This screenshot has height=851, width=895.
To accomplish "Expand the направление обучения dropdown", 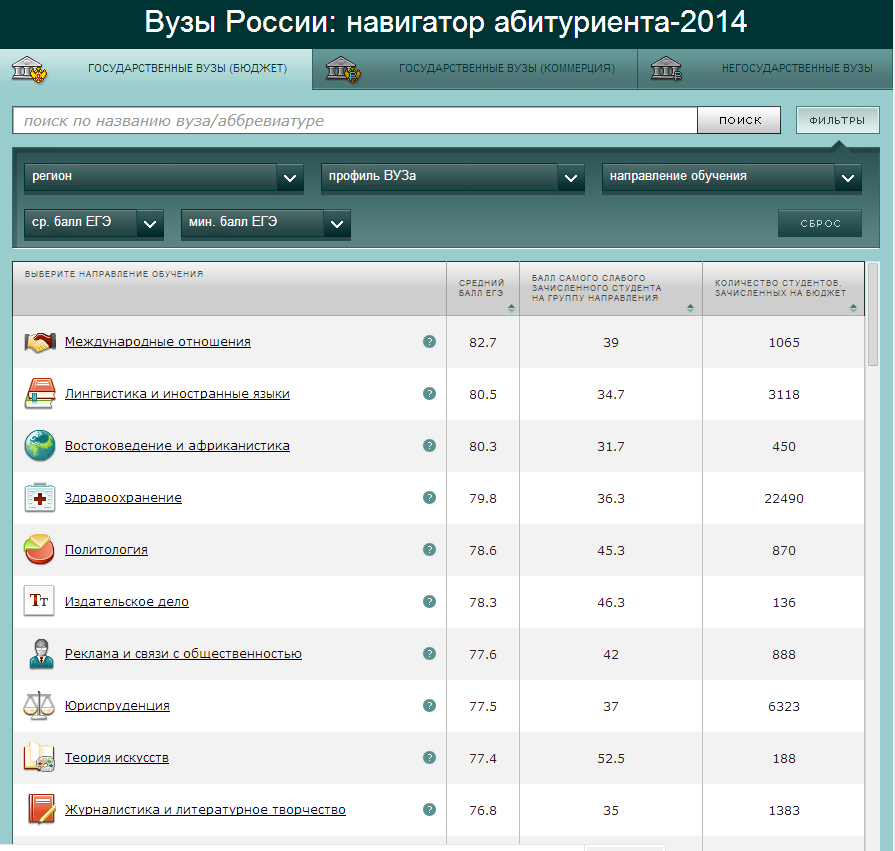I will click(732, 178).
